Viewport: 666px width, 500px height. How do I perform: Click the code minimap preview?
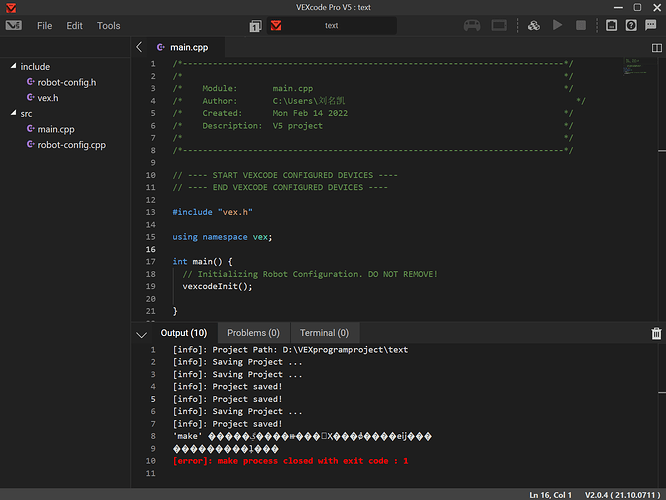[635, 67]
